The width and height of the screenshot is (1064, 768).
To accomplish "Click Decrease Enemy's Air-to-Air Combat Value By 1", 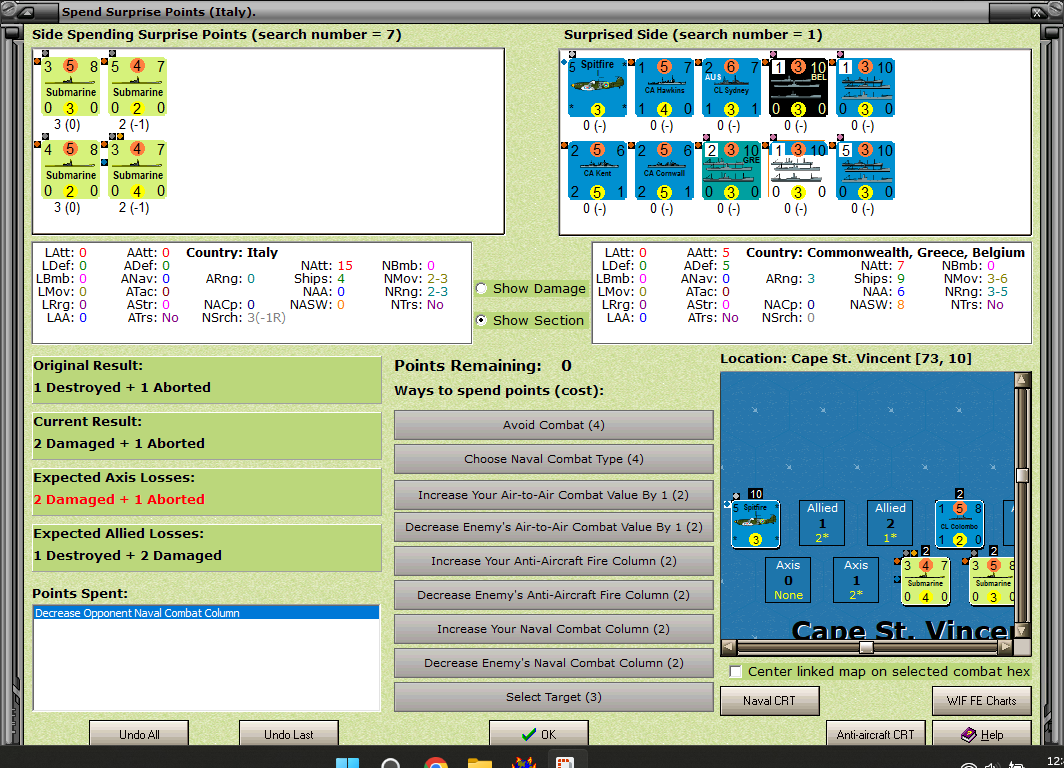I will click(x=554, y=527).
